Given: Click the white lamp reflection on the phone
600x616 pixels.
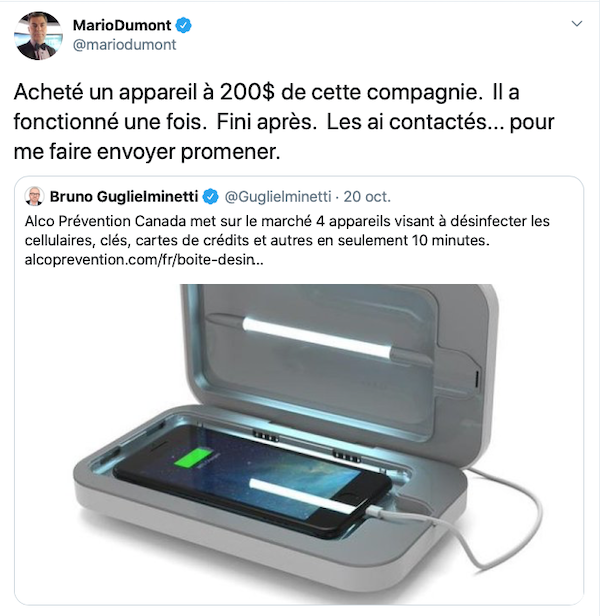Looking at the screenshot, I should 303,496.
